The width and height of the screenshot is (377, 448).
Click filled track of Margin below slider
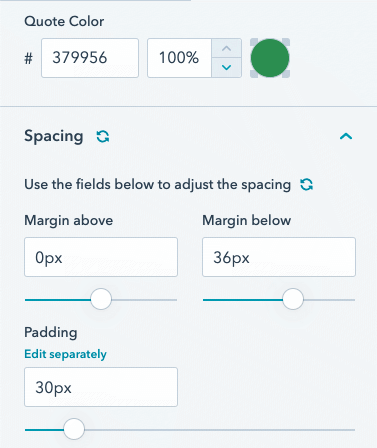[243, 300]
